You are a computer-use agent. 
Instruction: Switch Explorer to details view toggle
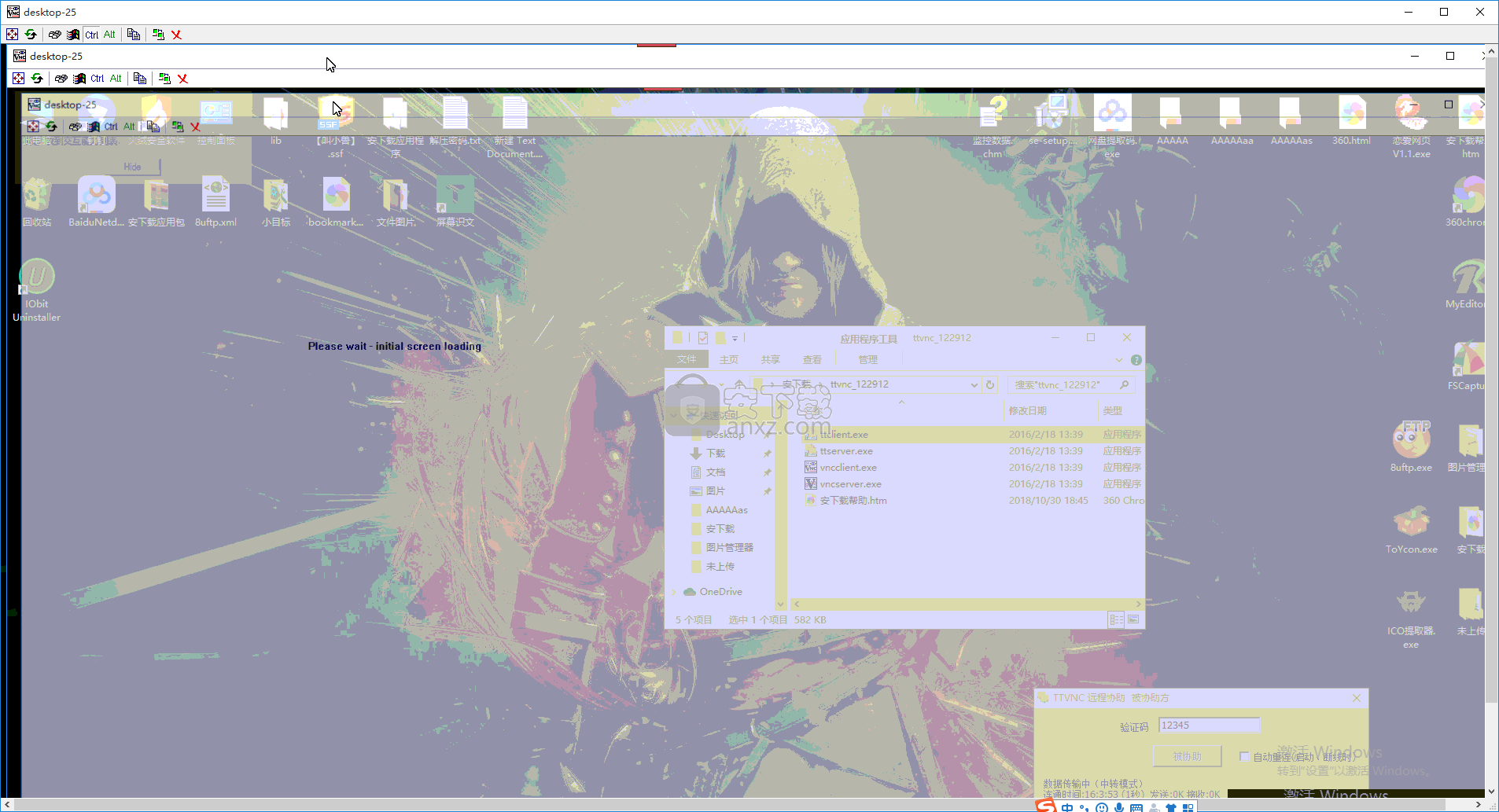click(x=1116, y=619)
